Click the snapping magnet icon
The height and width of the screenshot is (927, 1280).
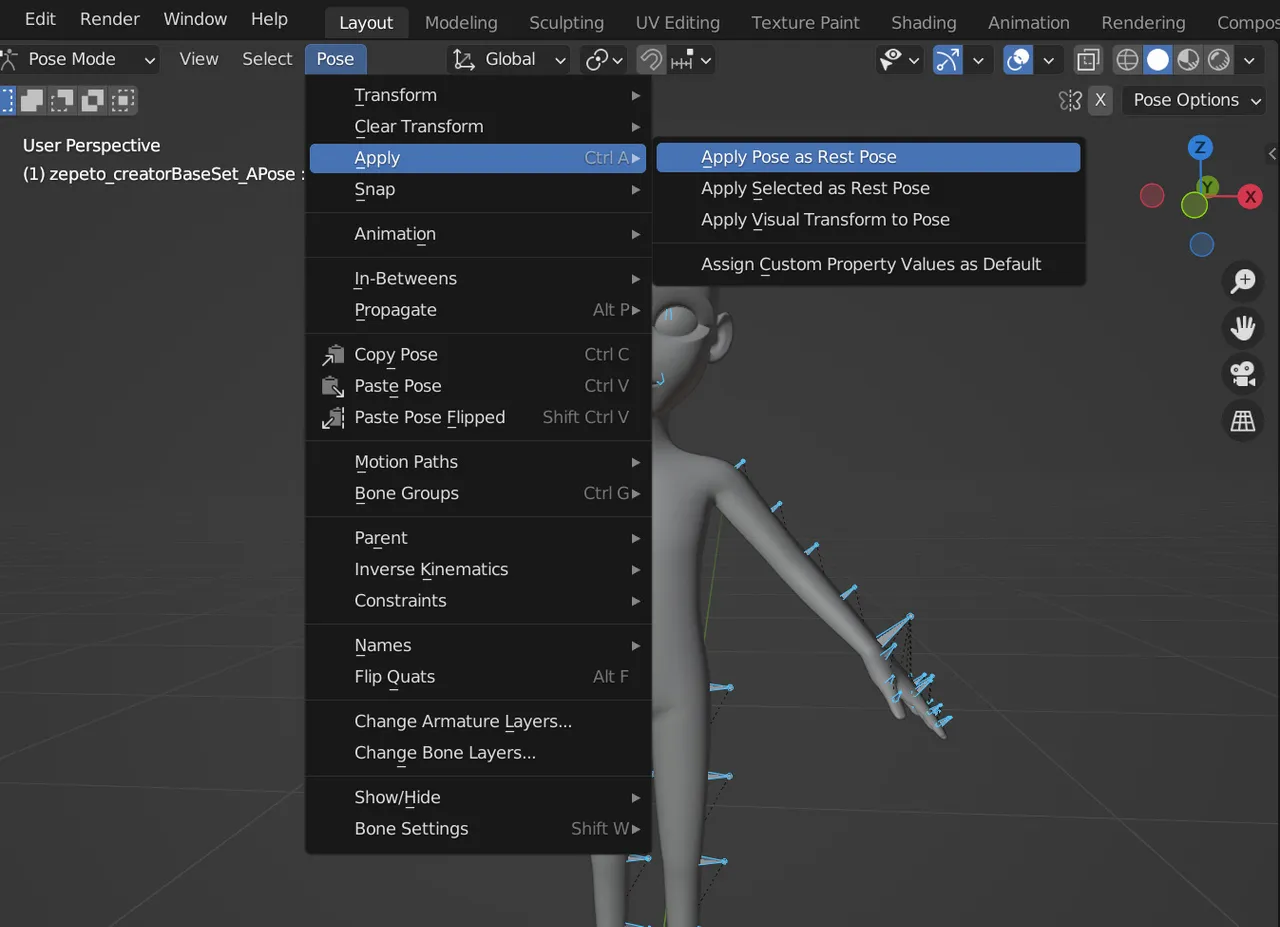click(650, 60)
